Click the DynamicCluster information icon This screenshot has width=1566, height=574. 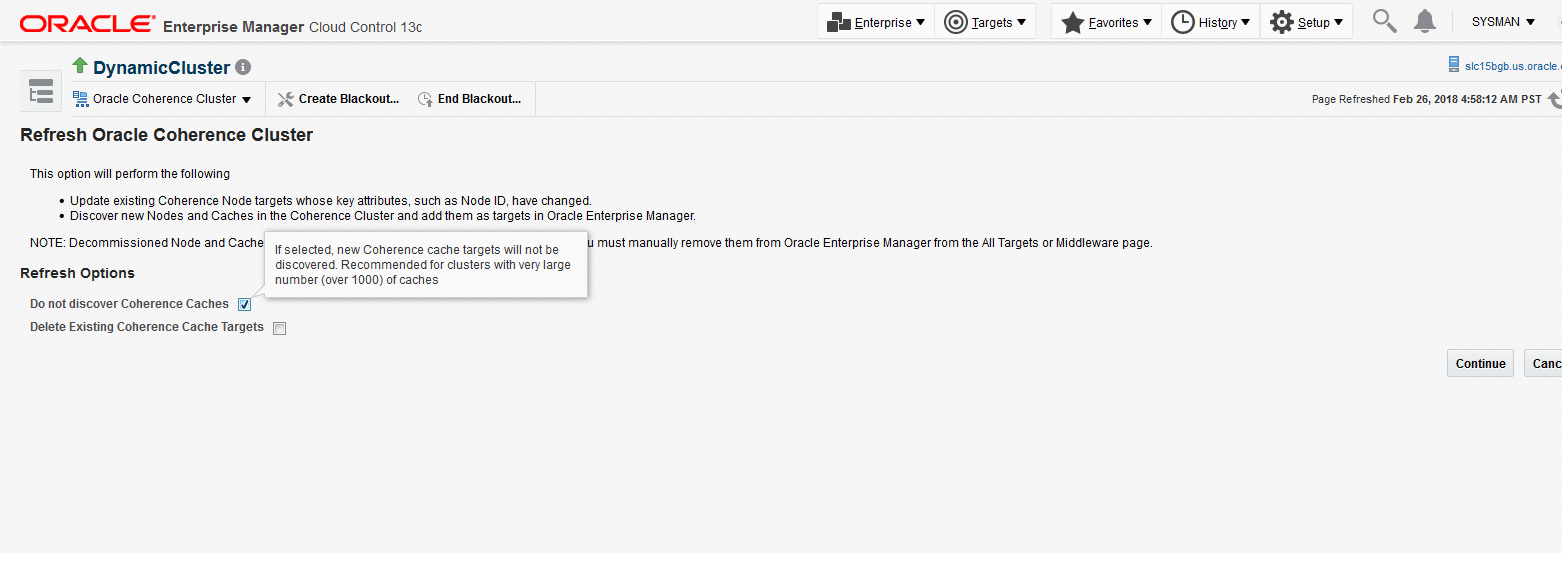[243, 68]
